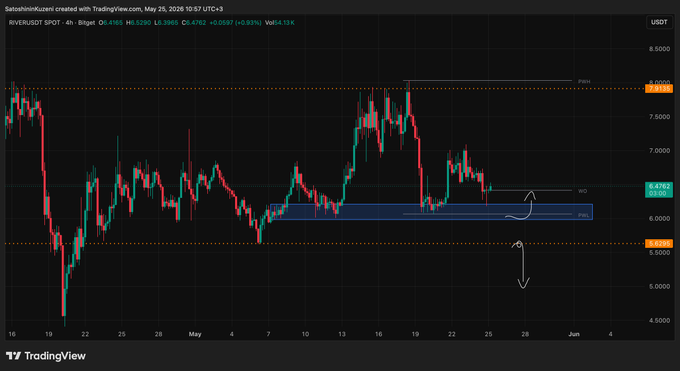Click the 10 date on the time axis

pyautogui.click(x=305, y=334)
